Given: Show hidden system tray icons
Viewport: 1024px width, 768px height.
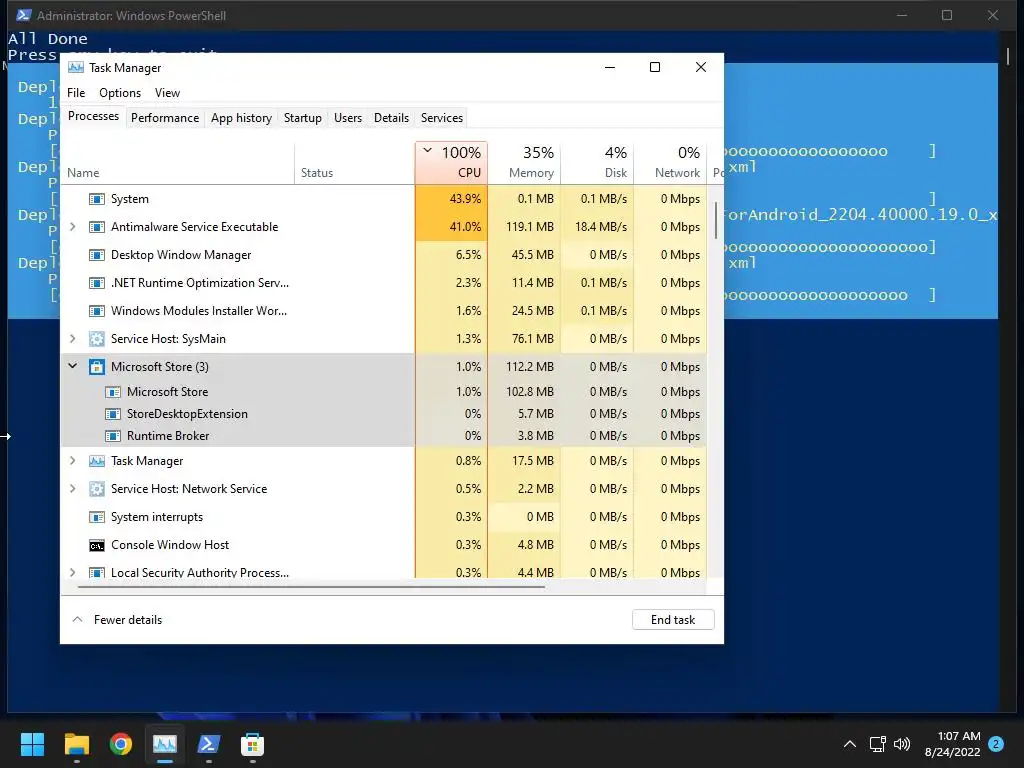Looking at the screenshot, I should point(850,744).
